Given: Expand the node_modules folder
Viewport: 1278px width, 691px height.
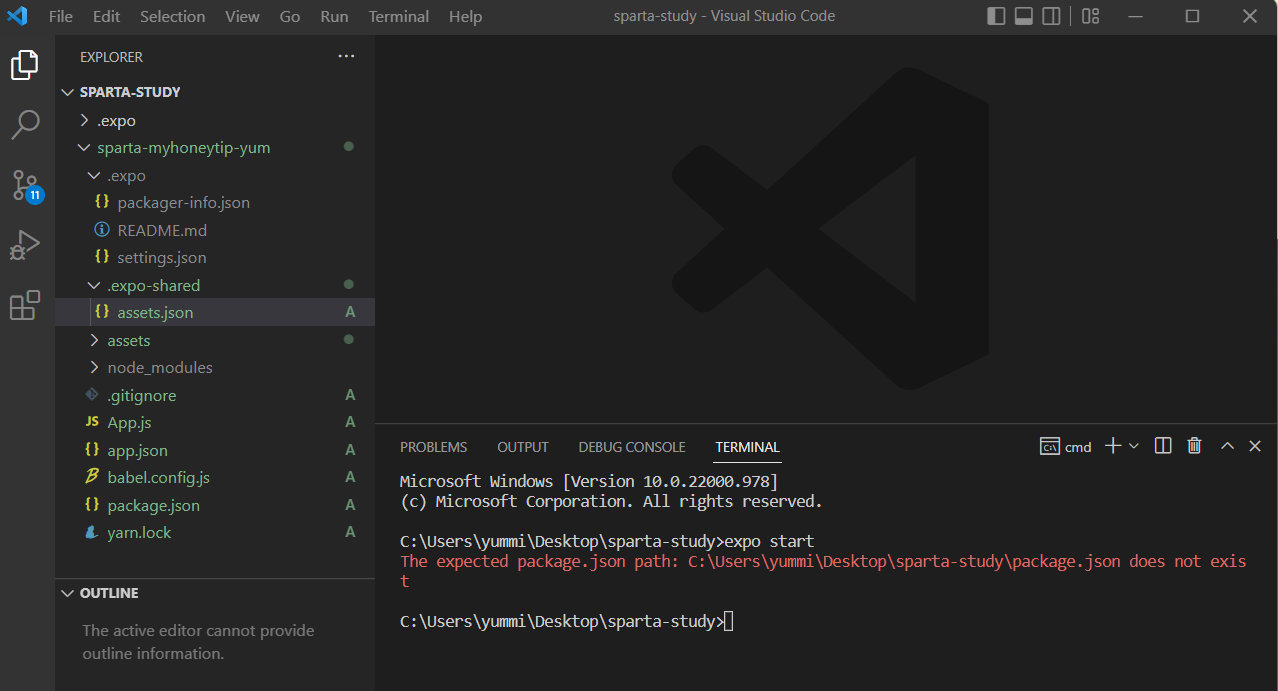Looking at the screenshot, I should point(215,367).
